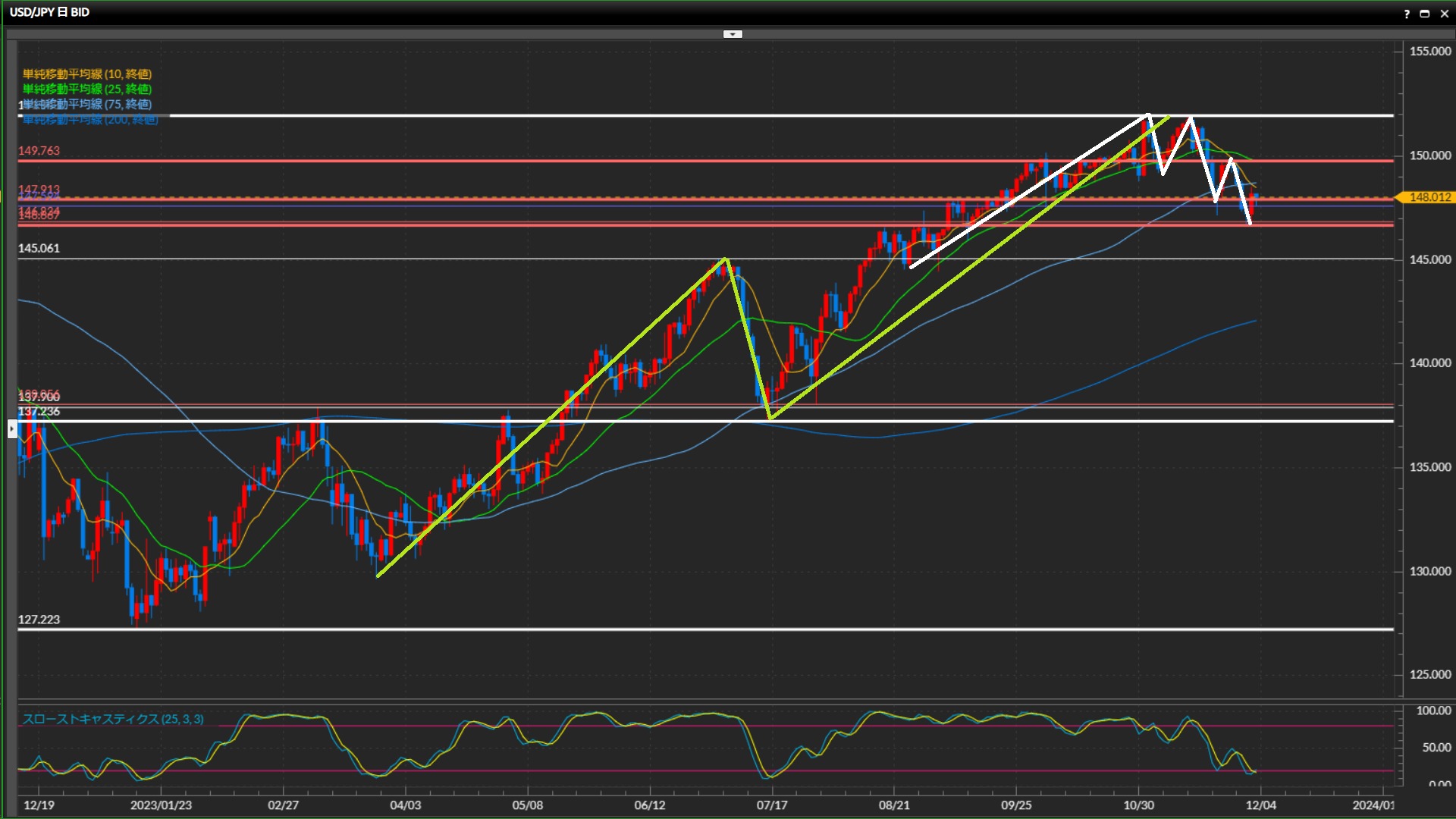Image resolution: width=1456 pixels, height=819 pixels.
Task: Select the Slow Stochastics (25, 3, 3) label
Action: 113,719
